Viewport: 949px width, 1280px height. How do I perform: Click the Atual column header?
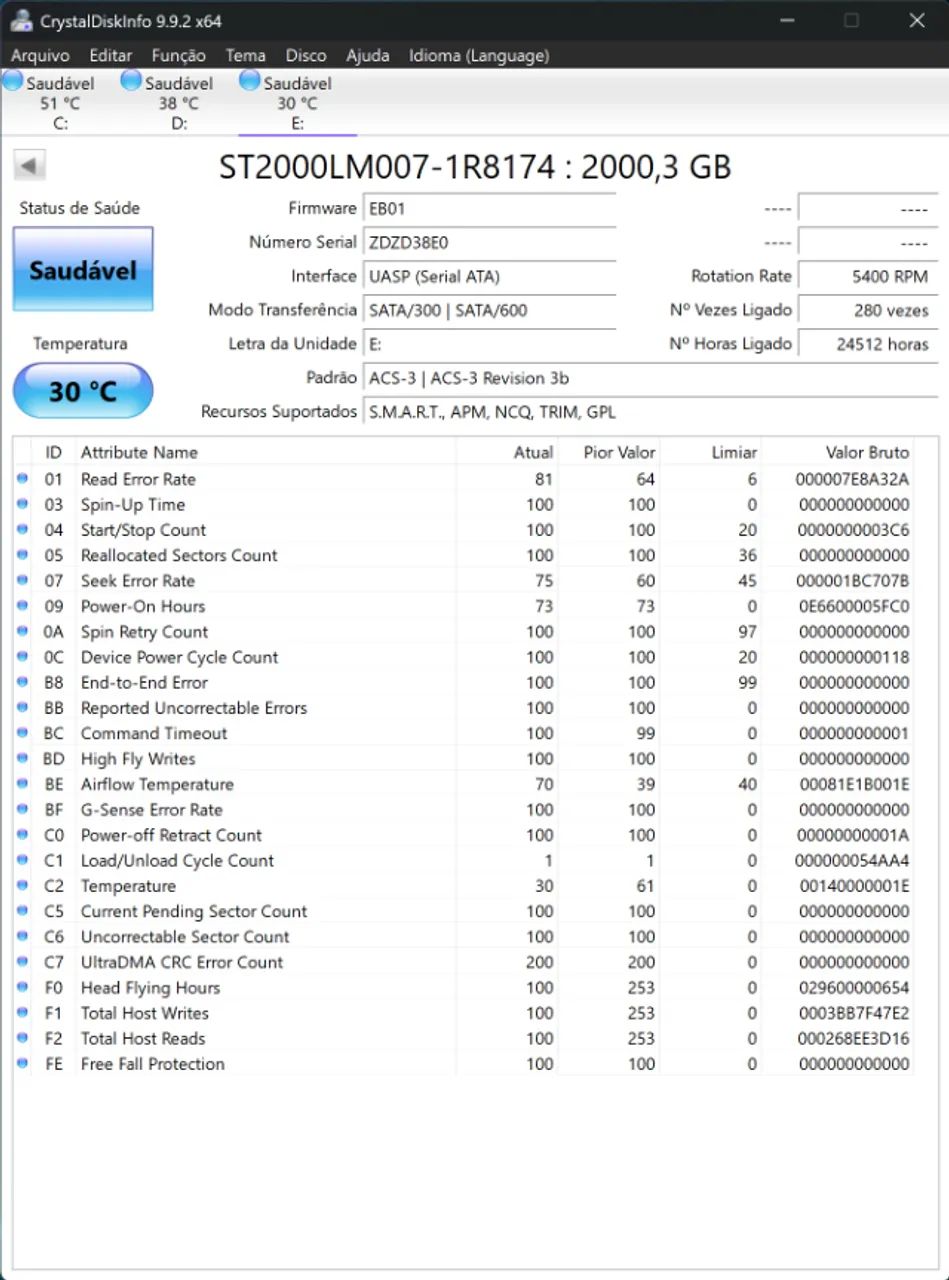point(507,453)
